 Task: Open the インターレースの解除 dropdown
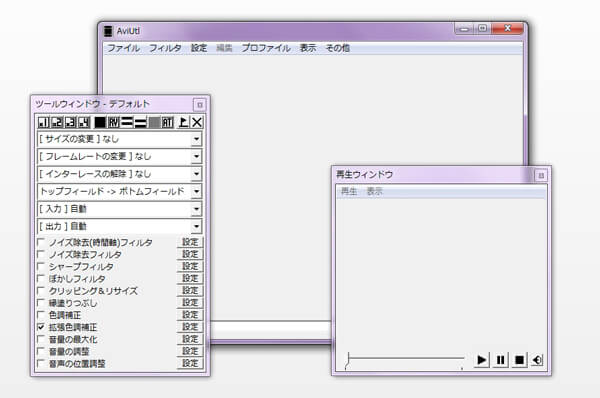(x=119, y=174)
